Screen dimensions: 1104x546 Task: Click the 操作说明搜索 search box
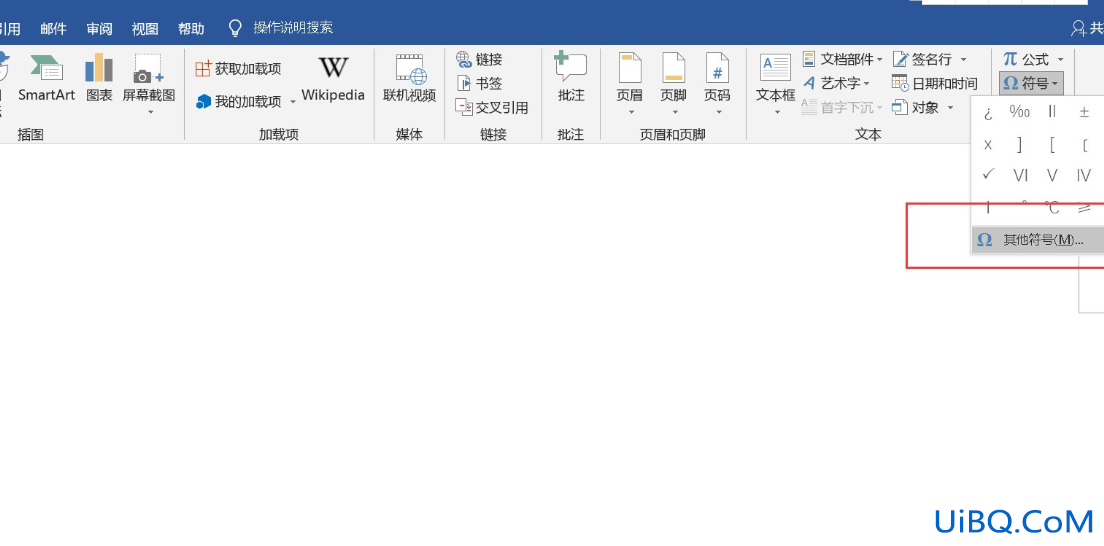[293, 28]
